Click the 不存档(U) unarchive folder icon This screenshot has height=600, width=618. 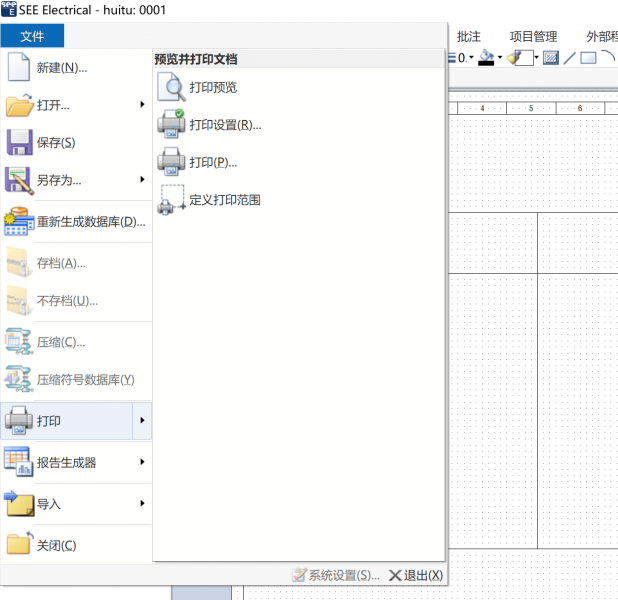[19, 300]
